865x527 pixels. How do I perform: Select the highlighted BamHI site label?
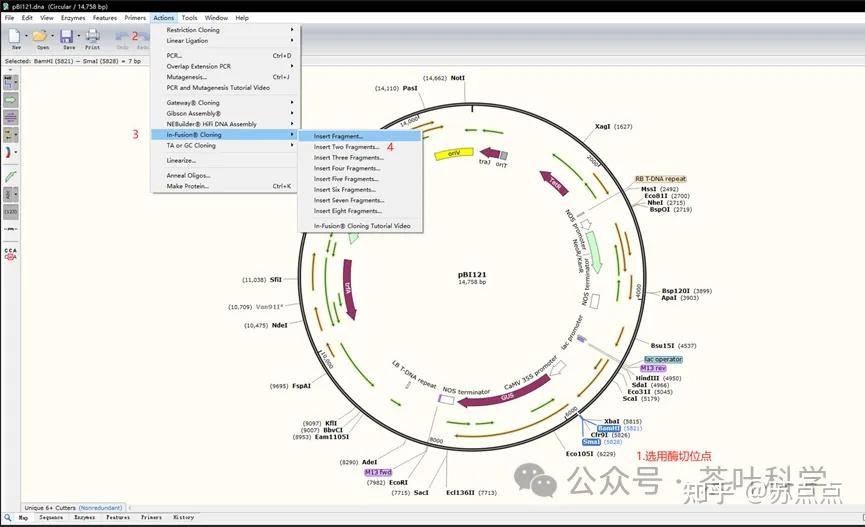tap(609, 428)
